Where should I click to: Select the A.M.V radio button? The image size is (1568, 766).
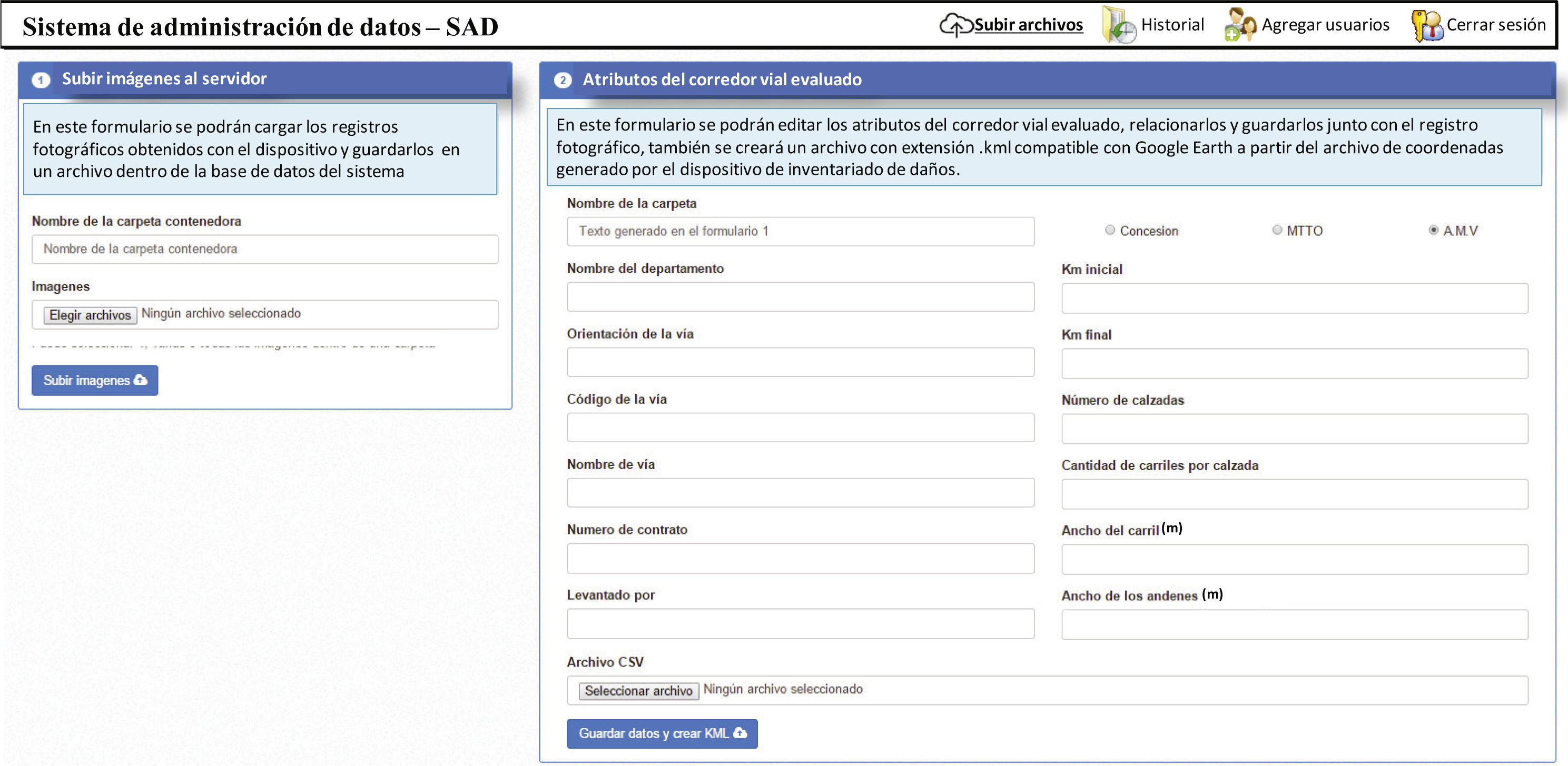click(1434, 230)
